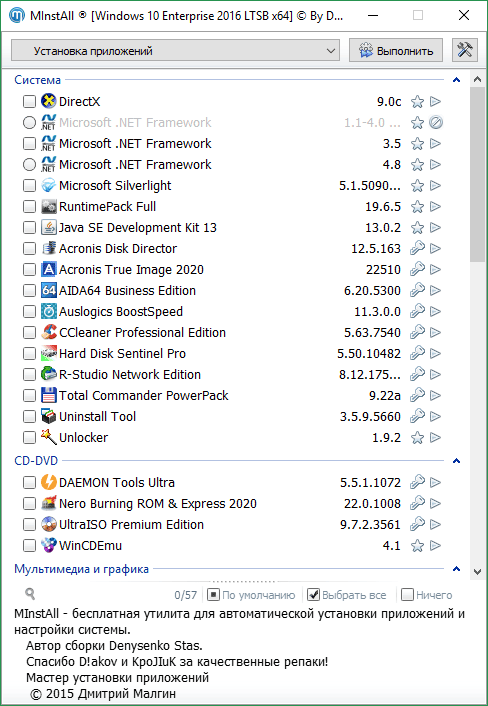
Task: Click the search magnifier icon
Action: 31,594
